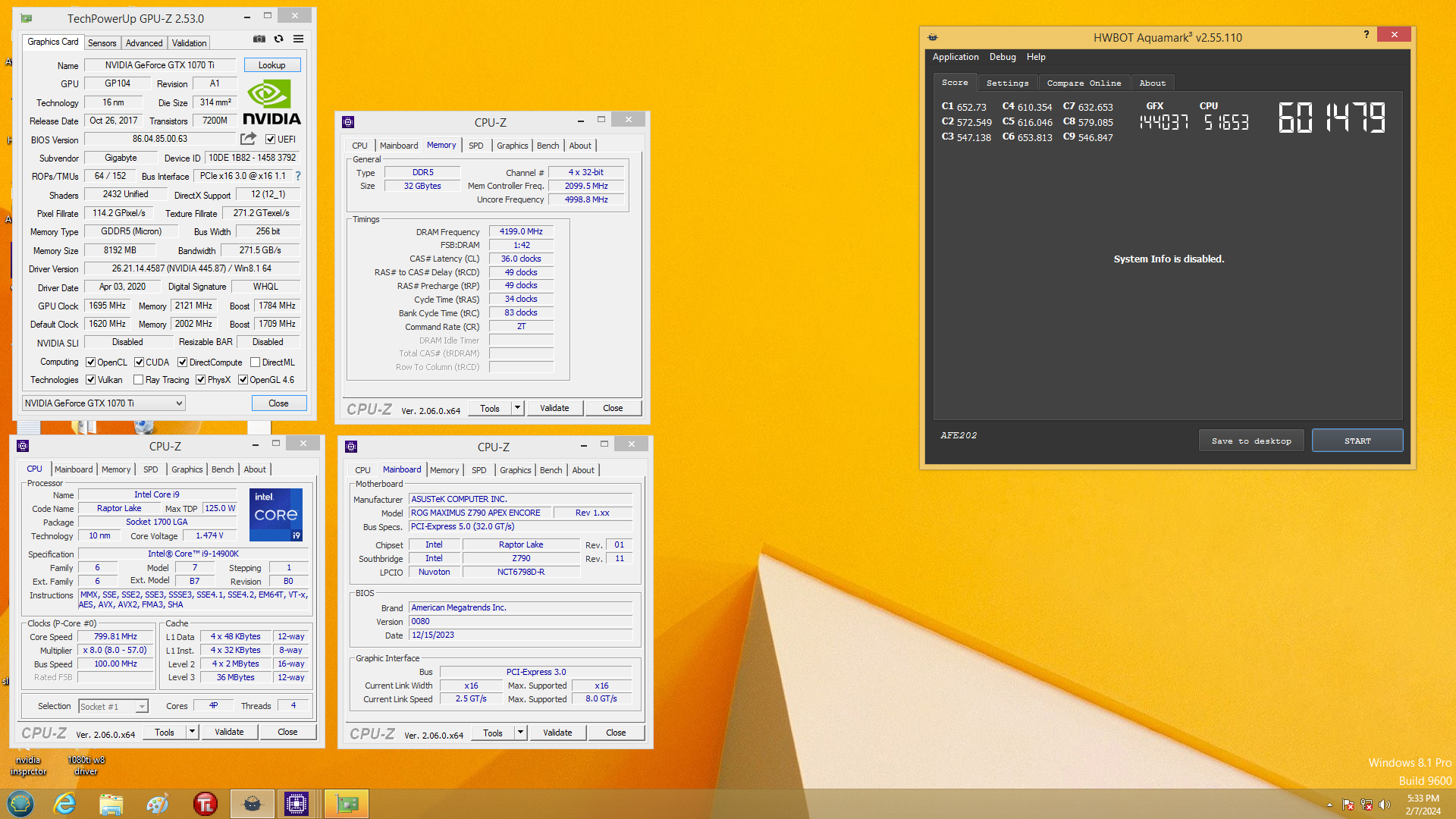Screen dimensions: 1456x819
Task: Click the Action Center flag tray icon
Action: [1348, 805]
